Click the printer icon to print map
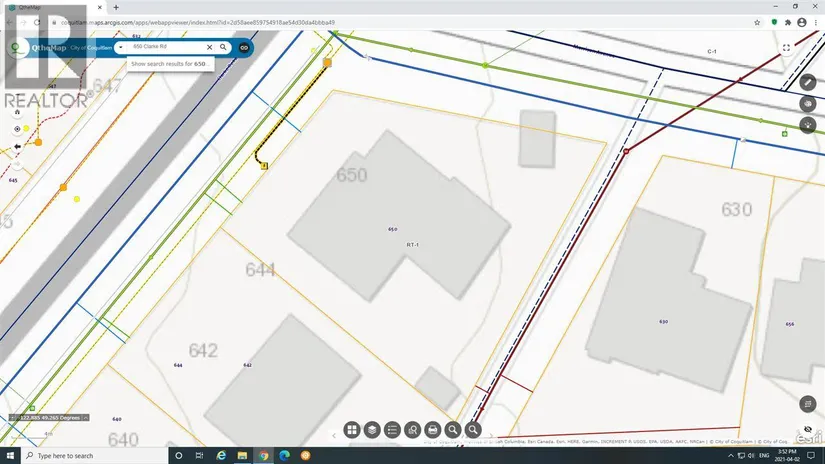This screenshot has width=825, height=464. (432, 430)
